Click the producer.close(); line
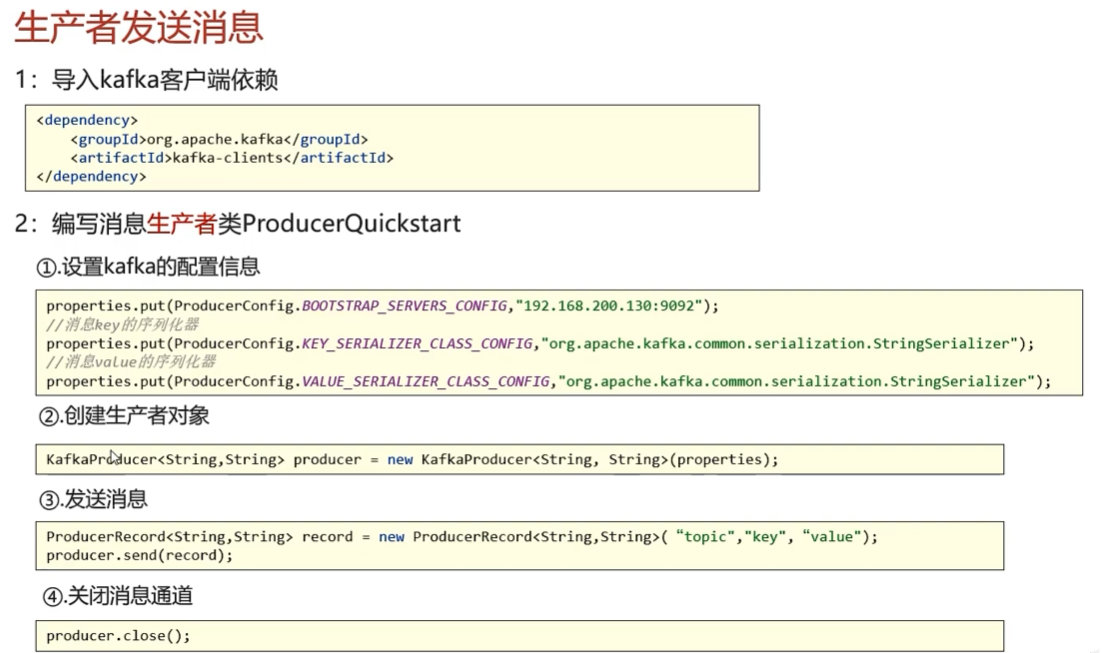The height and width of the screenshot is (653, 1102). (118, 636)
